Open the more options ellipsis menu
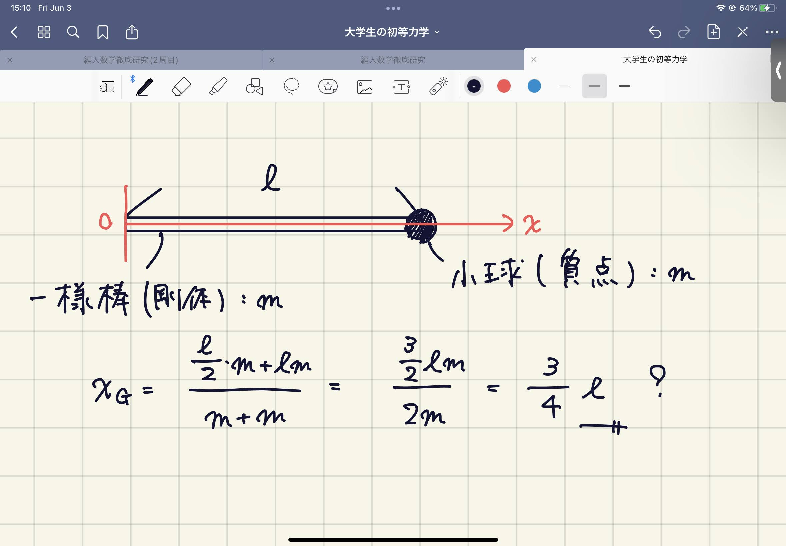 [x=771, y=32]
